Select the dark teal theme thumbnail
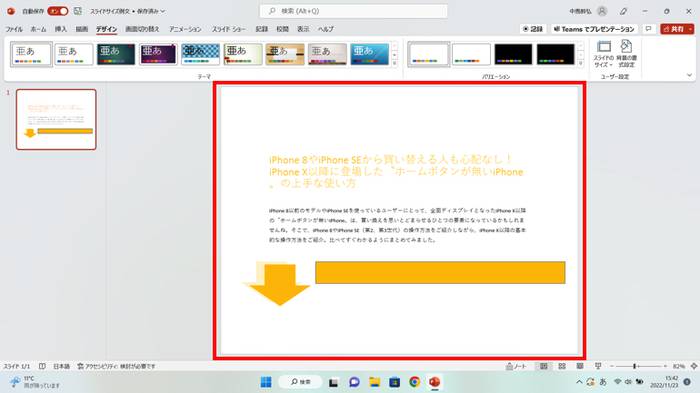The width and height of the screenshot is (700, 393). [116, 54]
